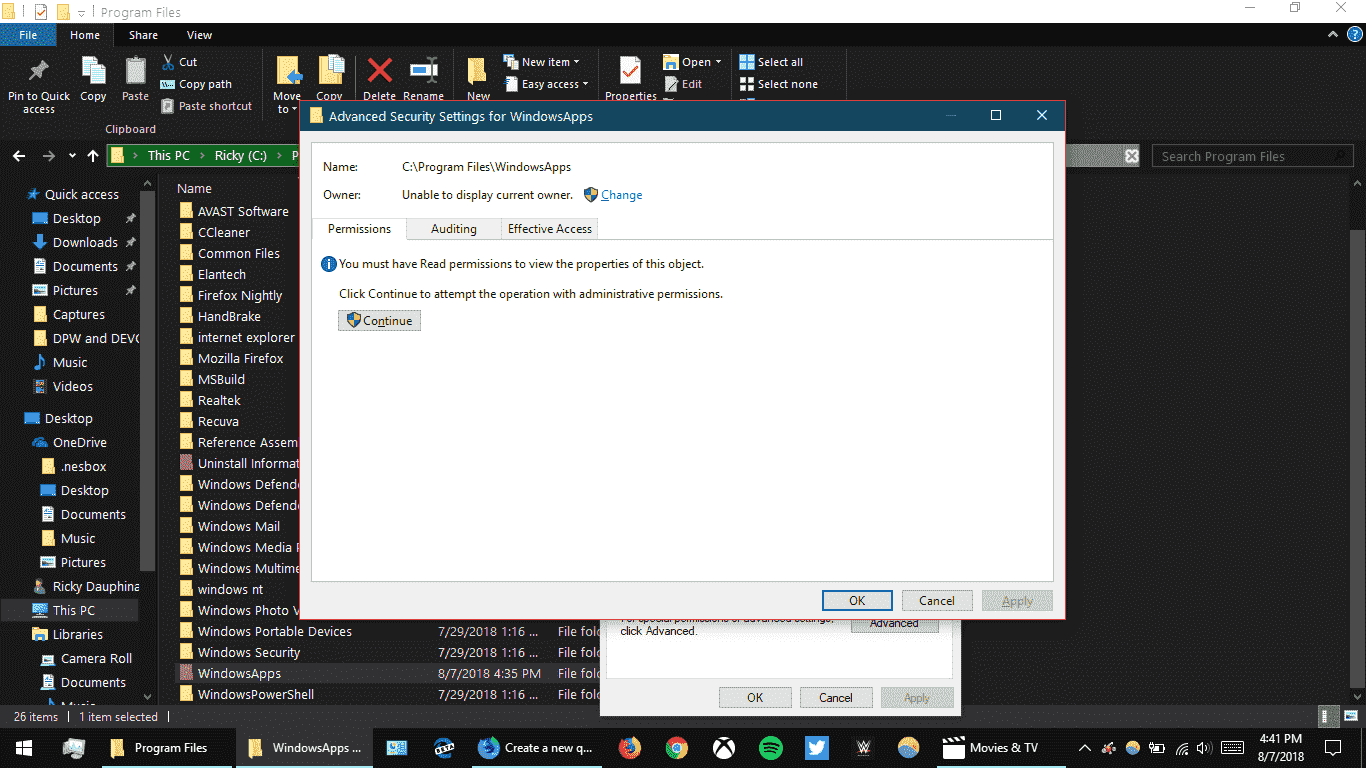The image size is (1366, 768).
Task: Click the volume speaker tray icon
Action: point(1203,747)
